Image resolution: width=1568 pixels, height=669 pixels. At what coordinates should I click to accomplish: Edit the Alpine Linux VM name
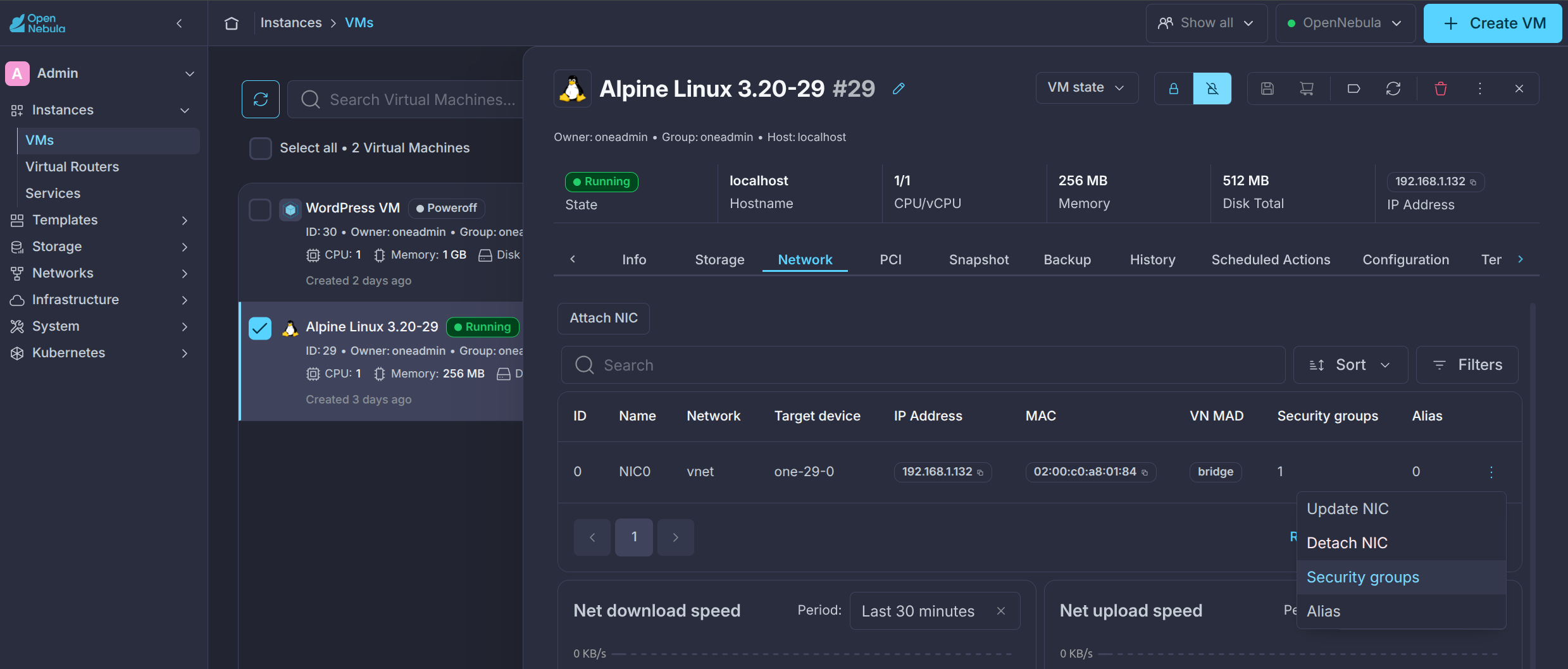[x=899, y=89]
